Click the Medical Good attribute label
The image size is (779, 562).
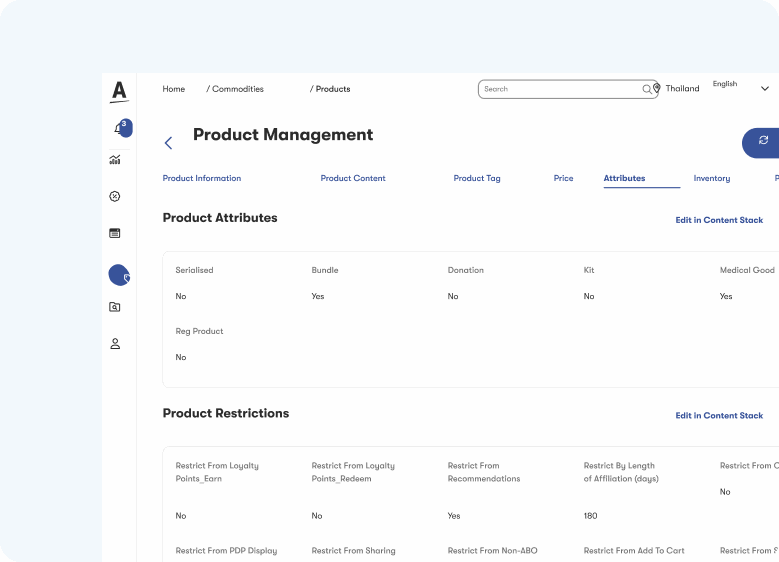747,270
